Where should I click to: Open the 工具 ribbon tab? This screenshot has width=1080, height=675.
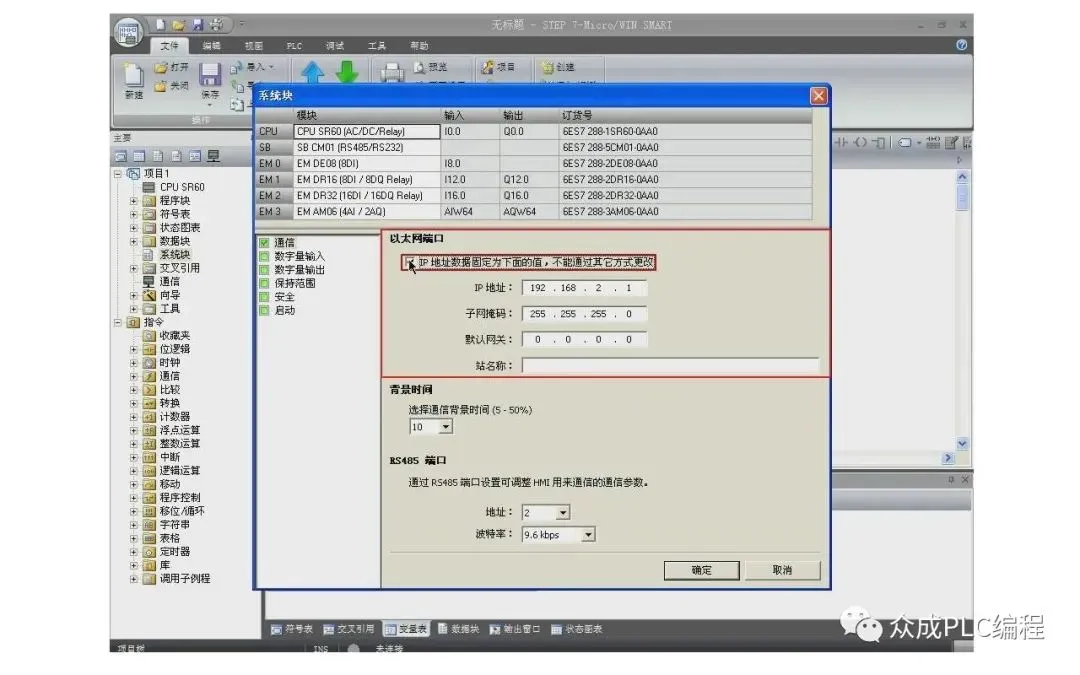click(377, 45)
